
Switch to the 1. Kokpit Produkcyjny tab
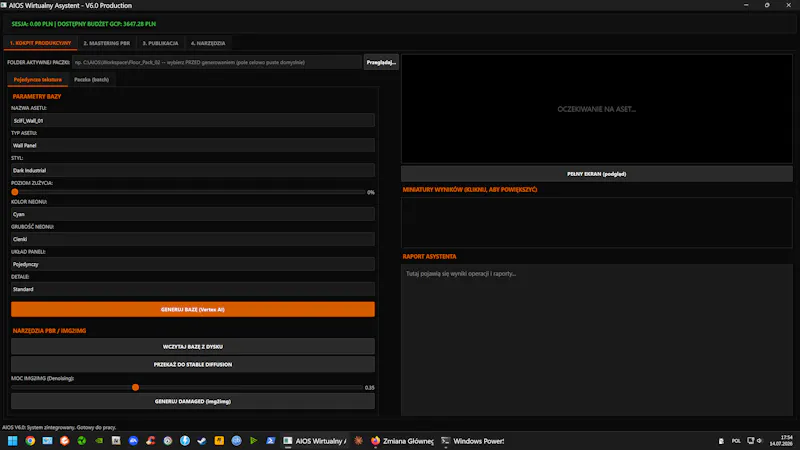tap(40, 43)
